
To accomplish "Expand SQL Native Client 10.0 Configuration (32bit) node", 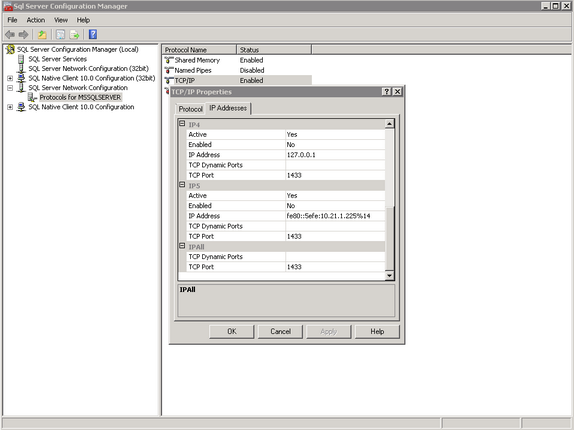I will tap(10, 78).
